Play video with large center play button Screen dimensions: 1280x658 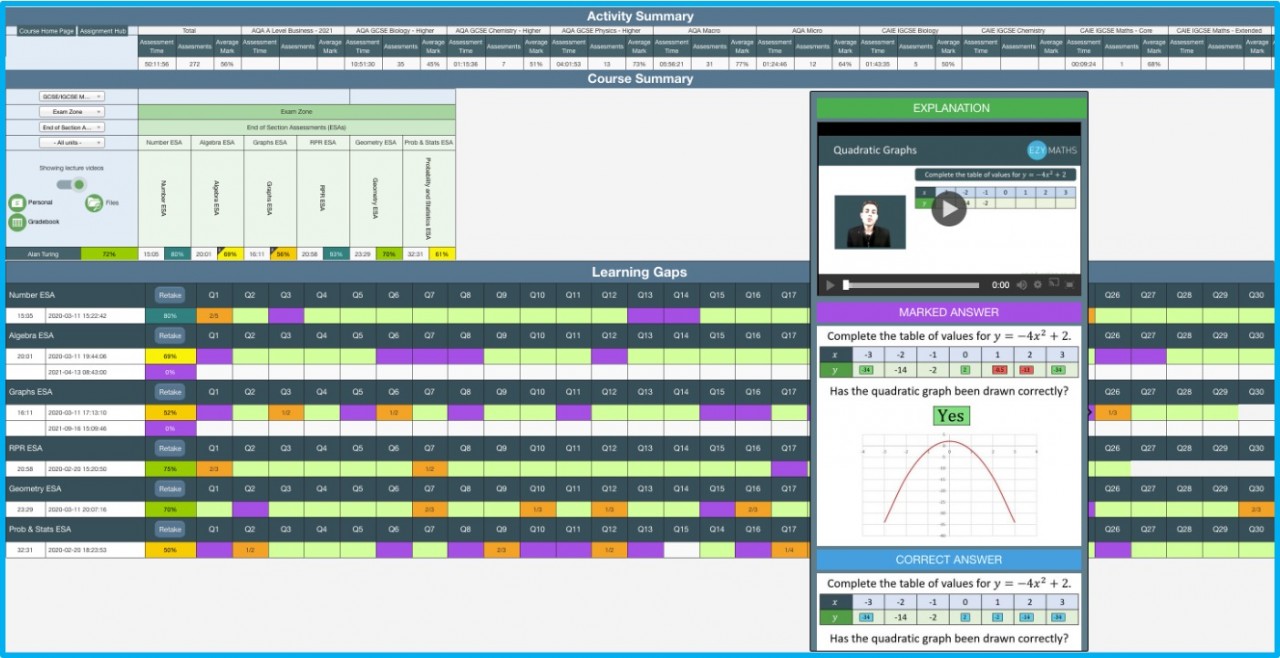pyautogui.click(x=949, y=208)
